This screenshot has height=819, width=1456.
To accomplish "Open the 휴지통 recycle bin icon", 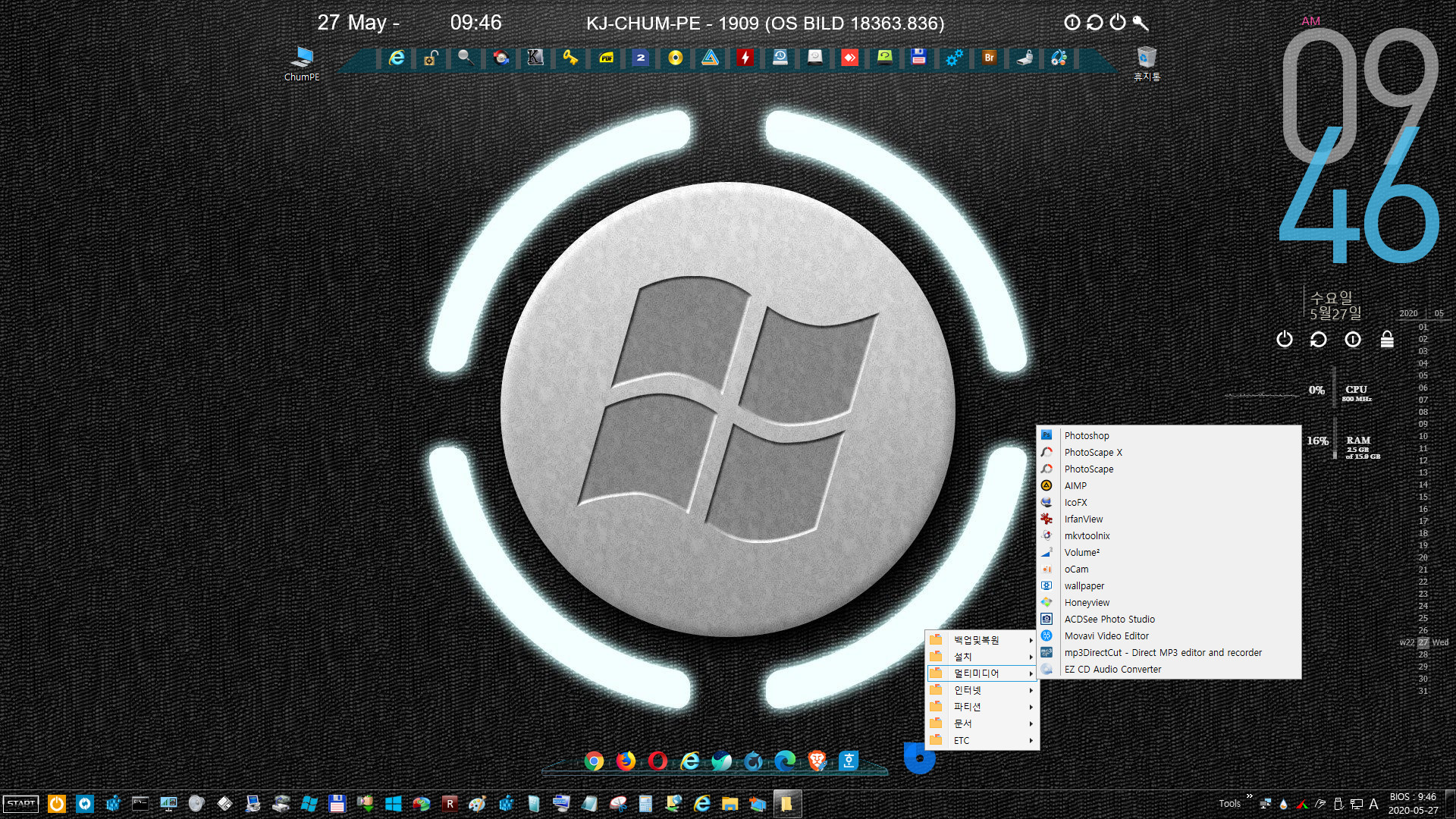I will pyautogui.click(x=1147, y=64).
